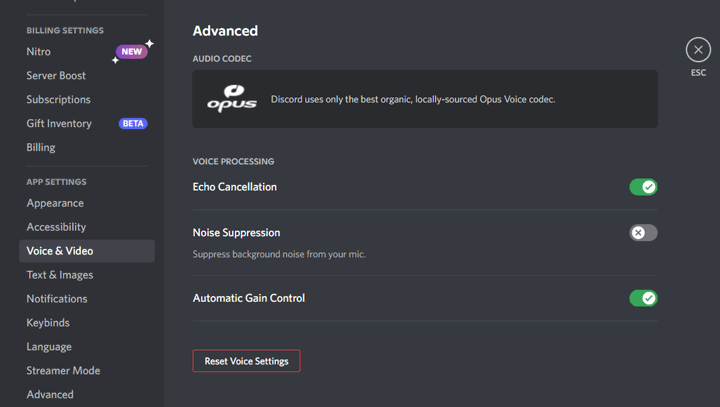Turn off Automatic Gain Control
This screenshot has width=720, height=407.
coord(643,298)
